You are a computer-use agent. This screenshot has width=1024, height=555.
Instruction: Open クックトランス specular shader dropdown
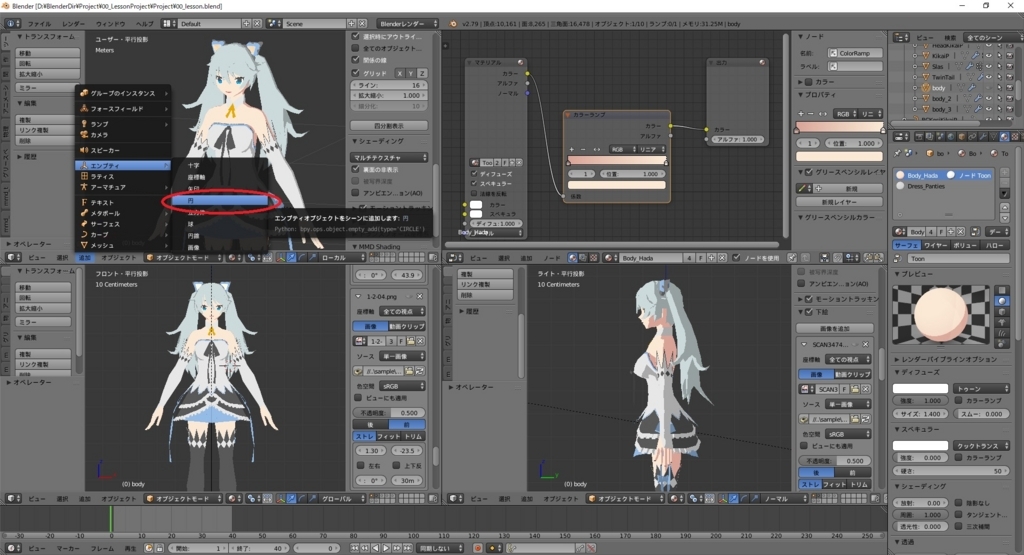point(981,445)
